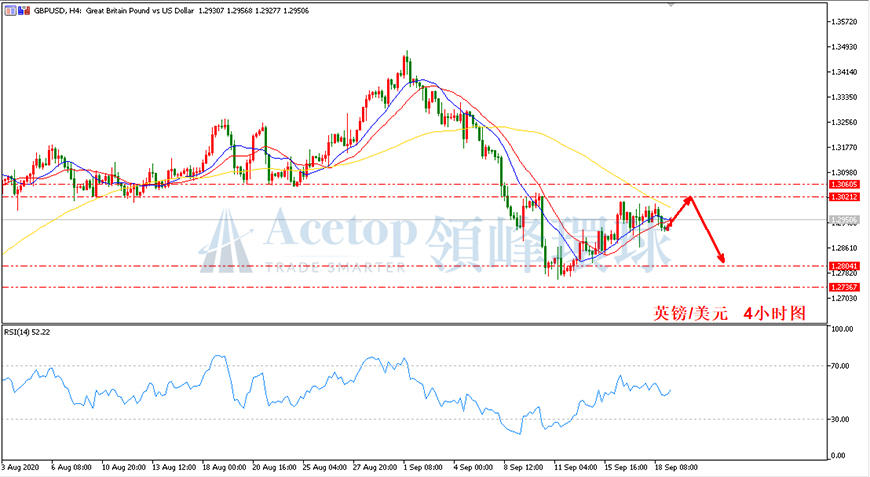Viewport: 870px width, 477px height.
Task: Click the RSI 30.00 scale label
Action: [841, 419]
